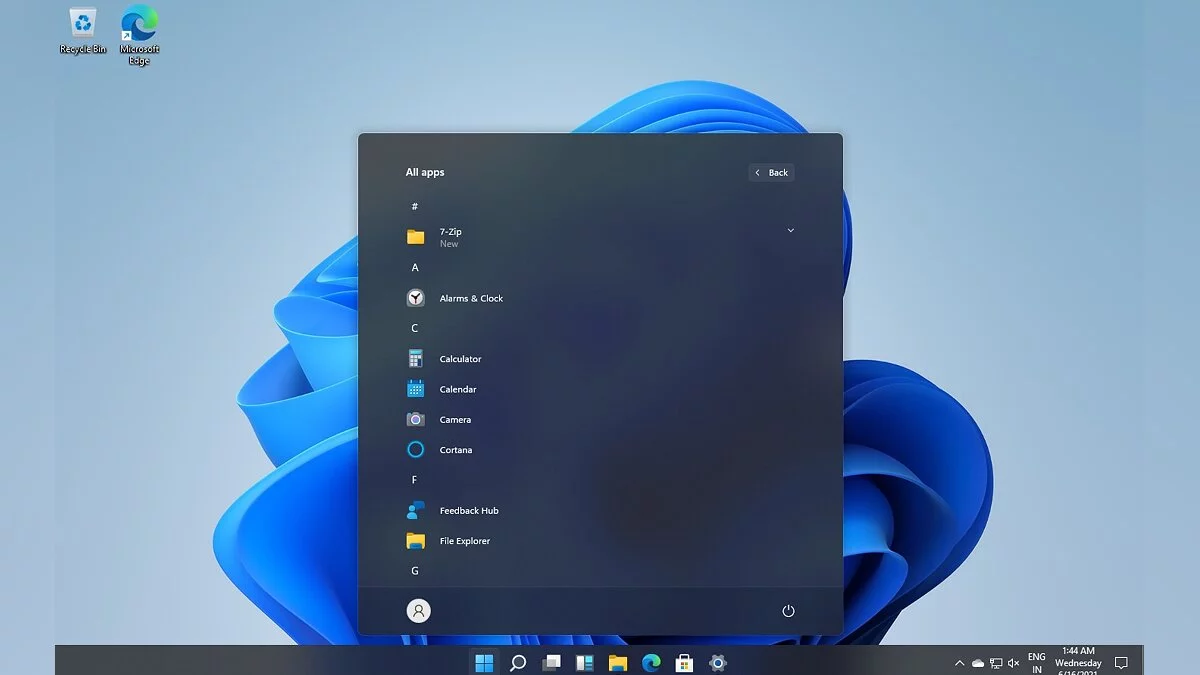Jump to letter C section header
The height and width of the screenshot is (675, 1200).
click(x=415, y=328)
